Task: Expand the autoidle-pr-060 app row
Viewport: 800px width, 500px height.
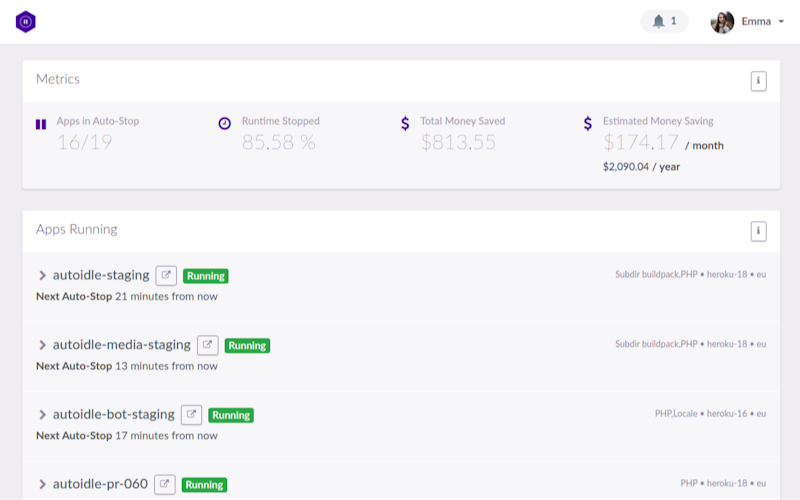Action: coord(42,485)
